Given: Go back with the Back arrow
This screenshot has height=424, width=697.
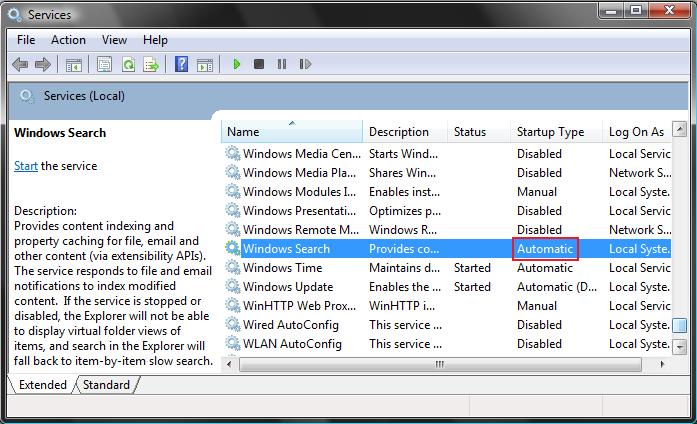Looking at the screenshot, I should pyautogui.click(x=20, y=64).
